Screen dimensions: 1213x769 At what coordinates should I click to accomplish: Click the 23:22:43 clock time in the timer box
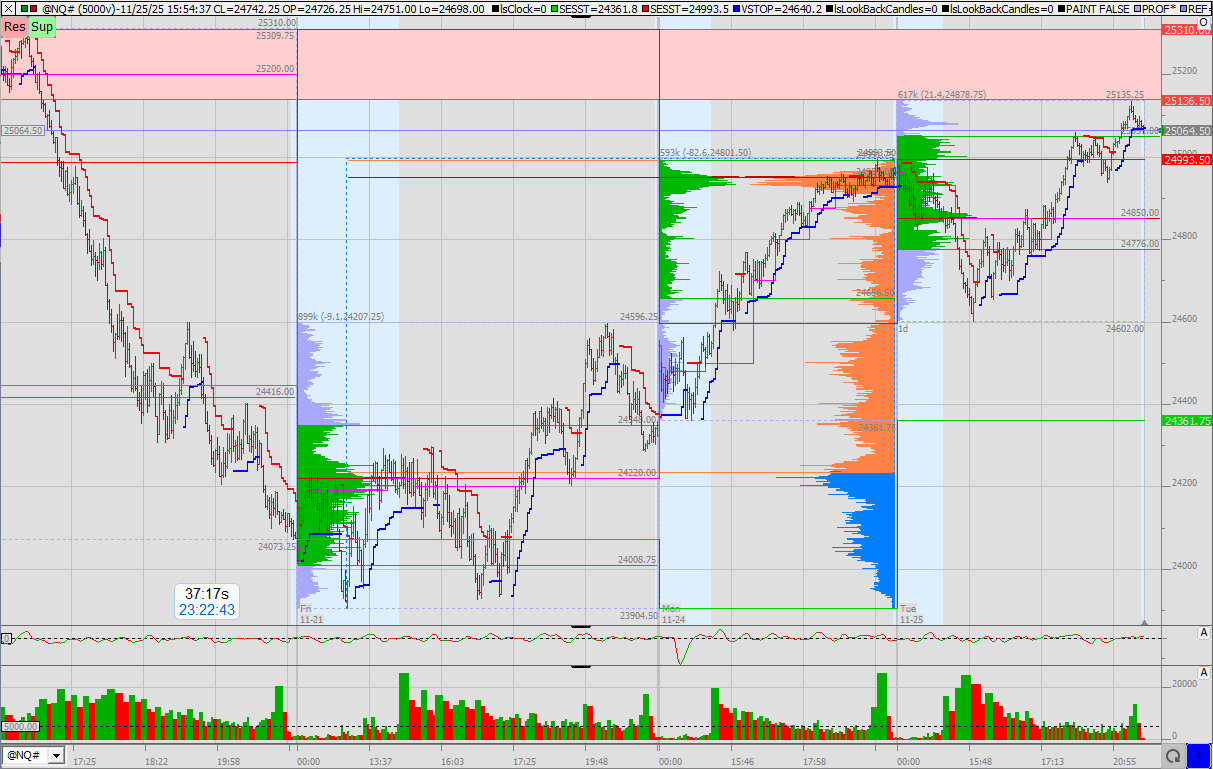207,609
